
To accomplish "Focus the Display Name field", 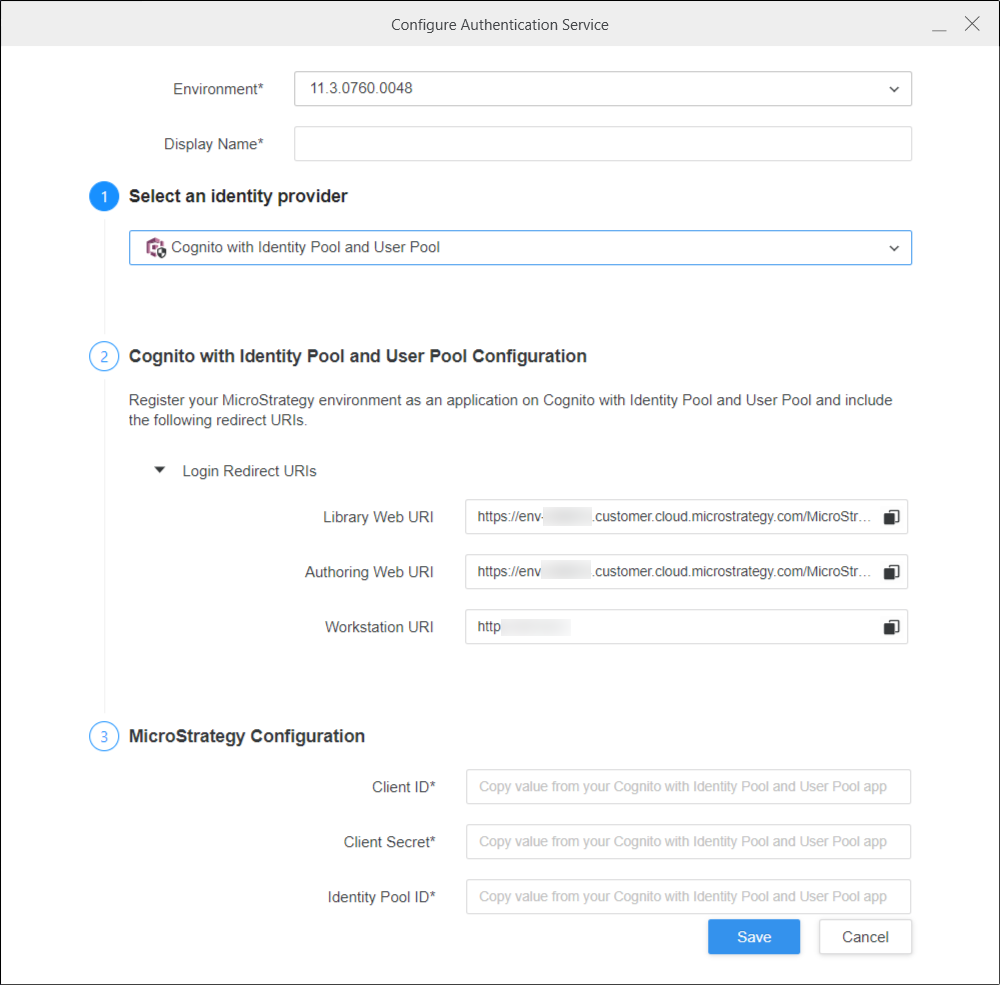I will 602,144.
